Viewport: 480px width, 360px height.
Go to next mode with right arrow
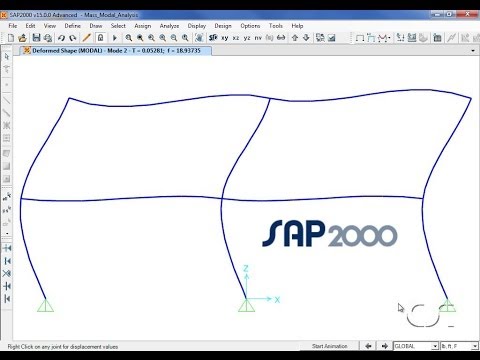pos(384,346)
